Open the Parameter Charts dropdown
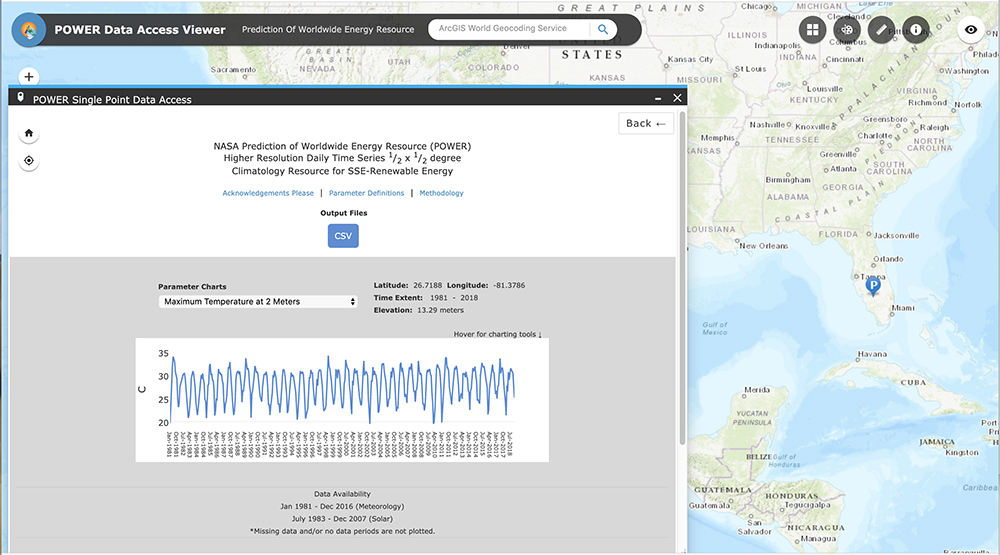 258,302
